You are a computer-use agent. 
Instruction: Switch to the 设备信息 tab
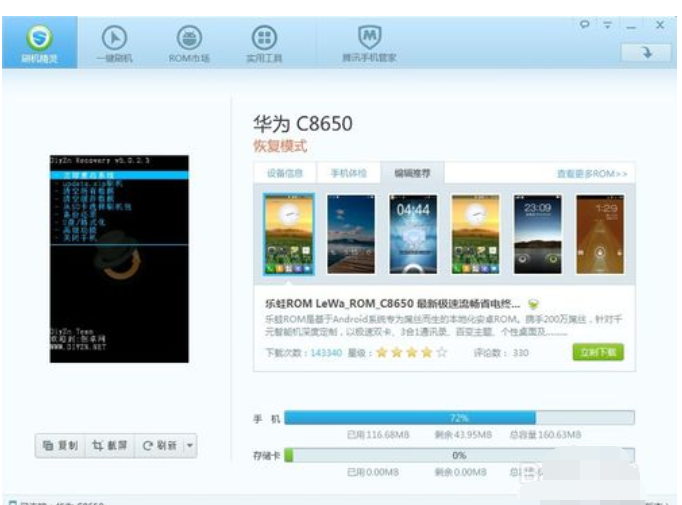click(x=286, y=173)
